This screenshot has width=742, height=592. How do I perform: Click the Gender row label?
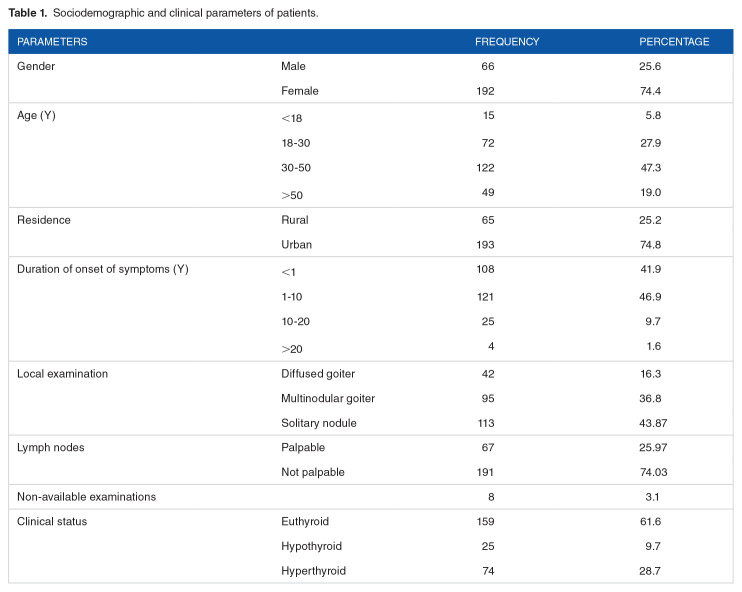(35, 66)
